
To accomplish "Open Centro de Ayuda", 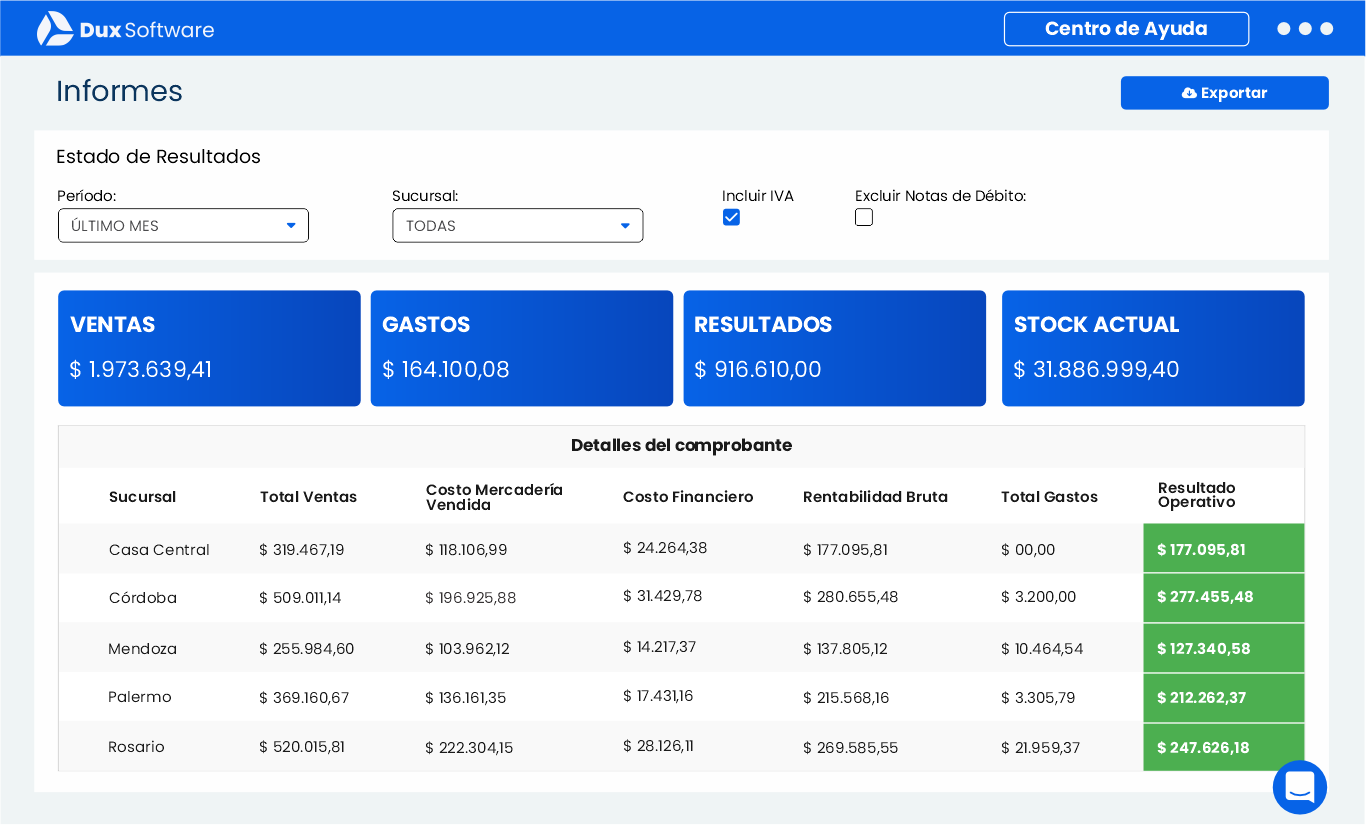I will coord(1126,29).
